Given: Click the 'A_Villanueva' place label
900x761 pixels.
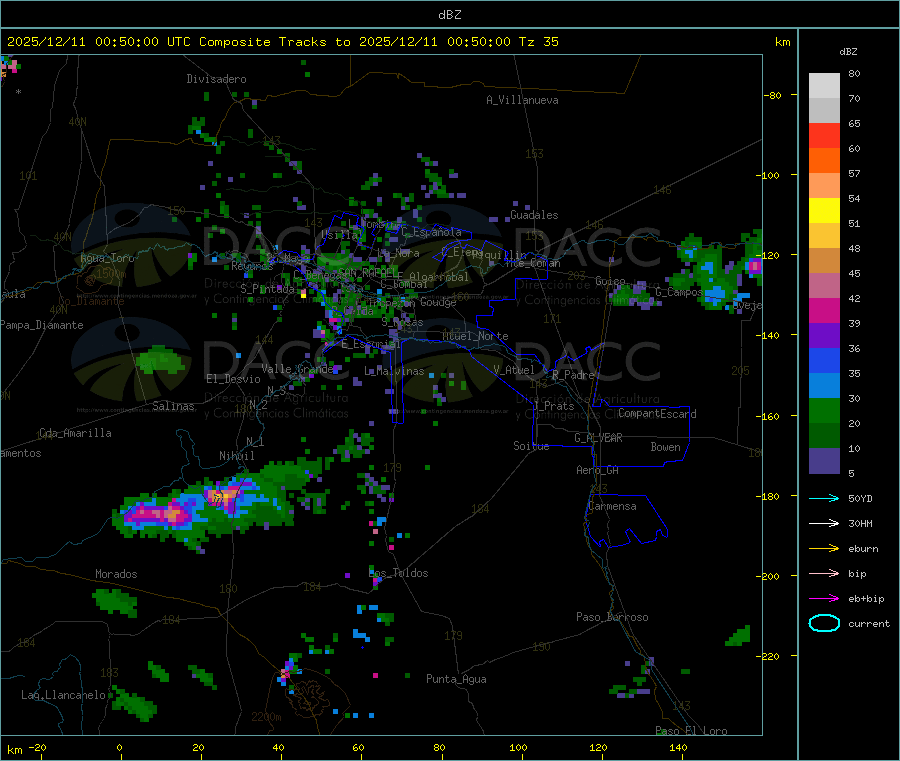Looking at the screenshot, I should (x=522, y=100).
